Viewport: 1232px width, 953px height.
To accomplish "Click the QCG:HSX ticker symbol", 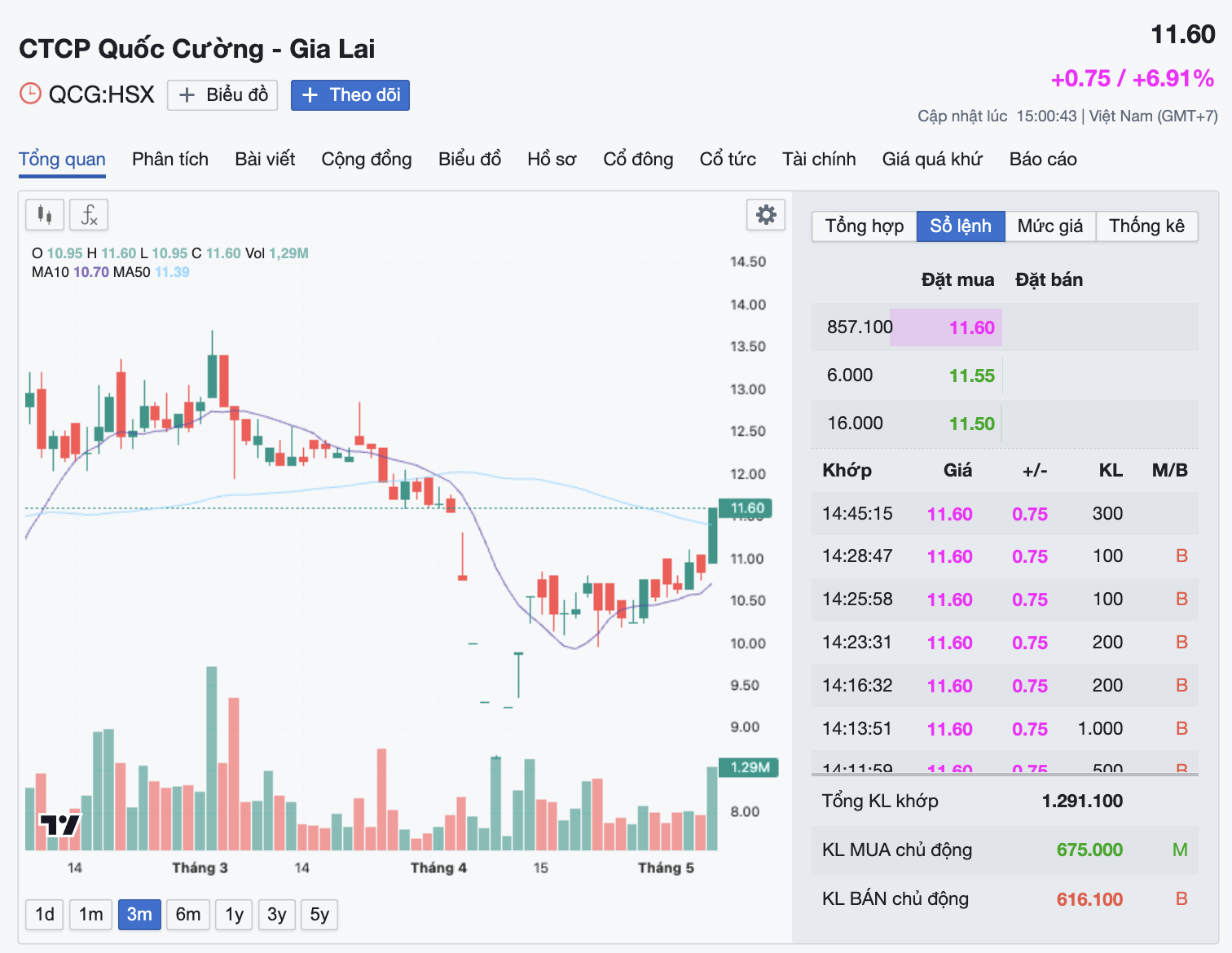I will [x=101, y=94].
